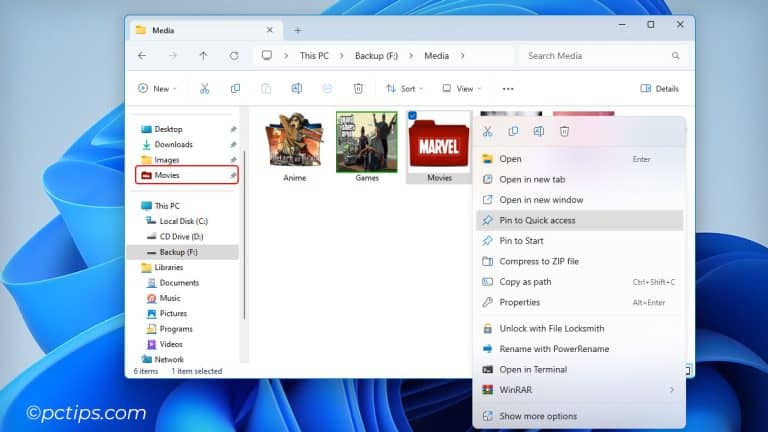The image size is (768, 432).
Task: Choose Compress to ZIP file
Action: tap(579, 262)
